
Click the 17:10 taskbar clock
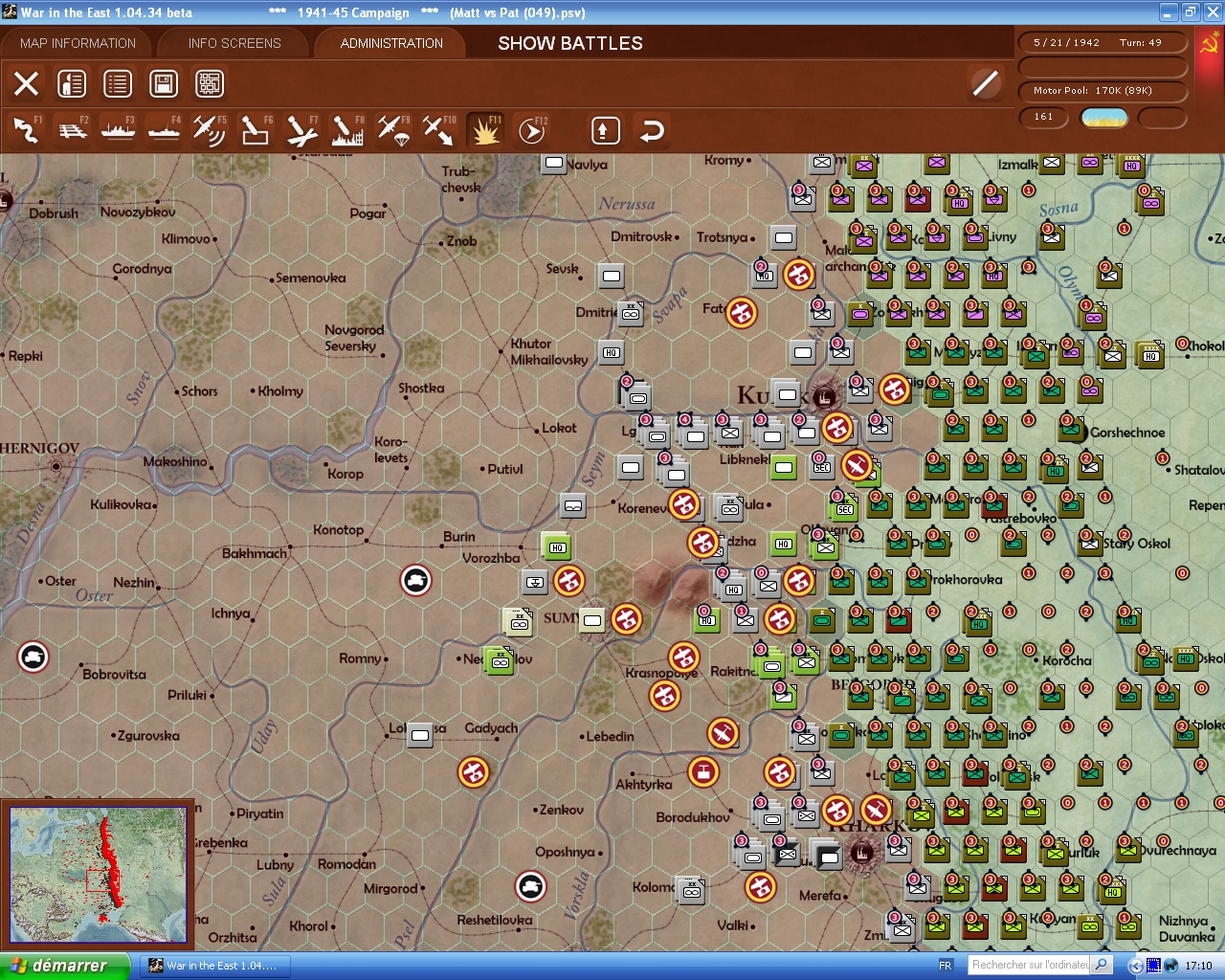1198,966
